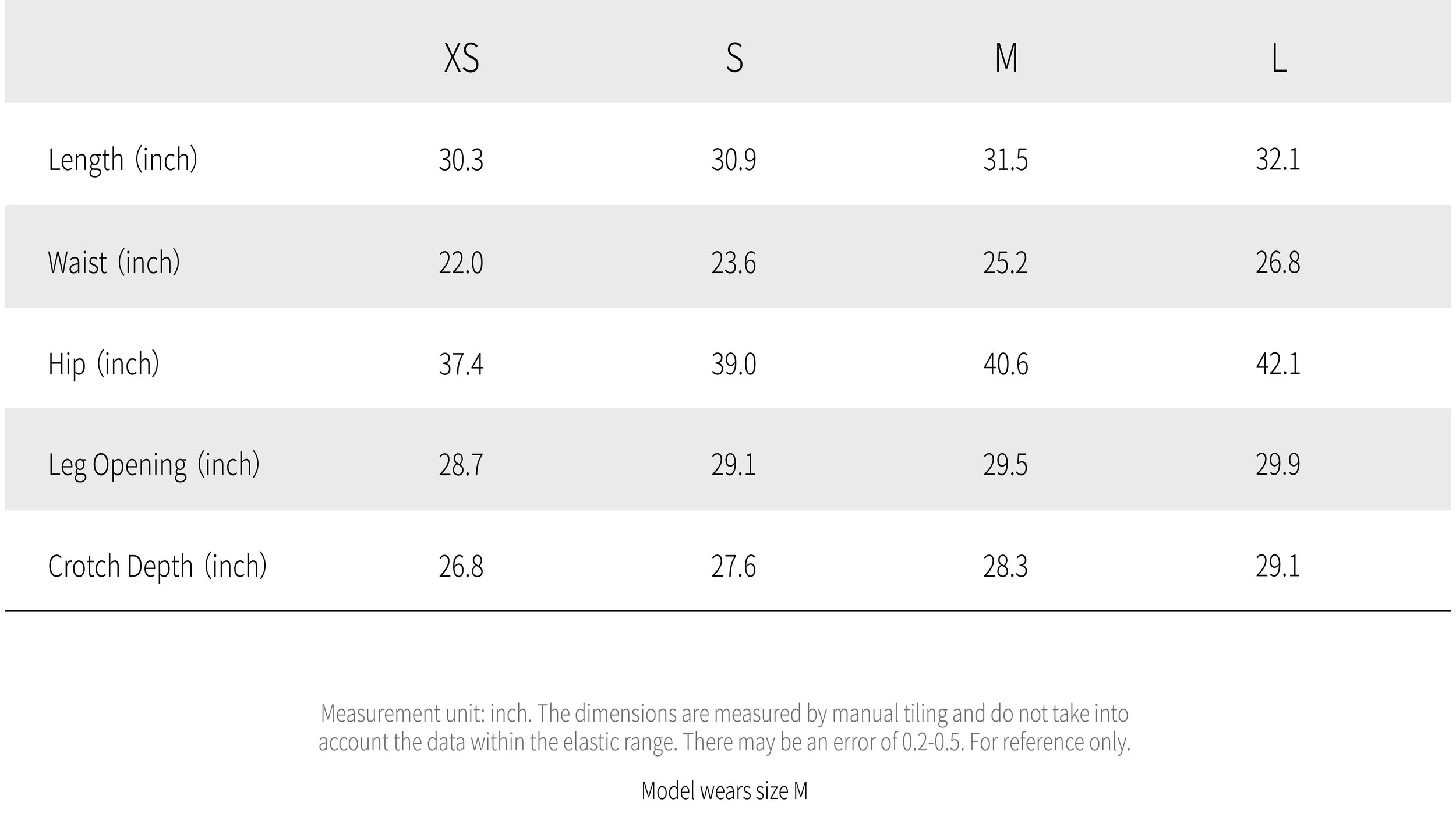Click the M size column header

[1006, 58]
